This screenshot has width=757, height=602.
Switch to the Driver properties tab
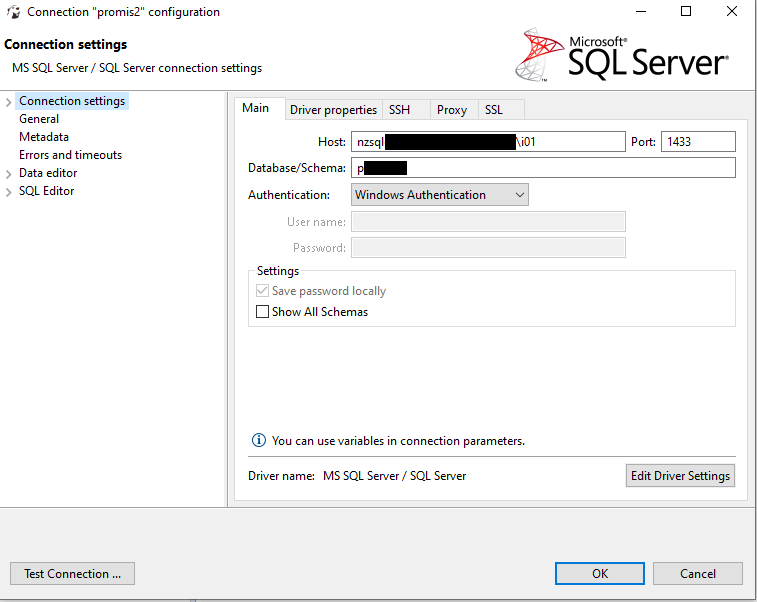(333, 110)
